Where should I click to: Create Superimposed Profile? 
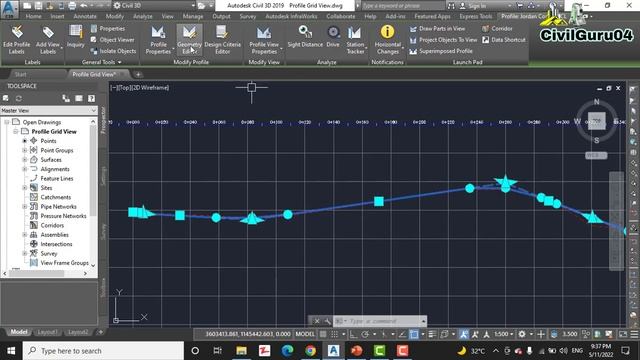pyautogui.click(x=441, y=51)
